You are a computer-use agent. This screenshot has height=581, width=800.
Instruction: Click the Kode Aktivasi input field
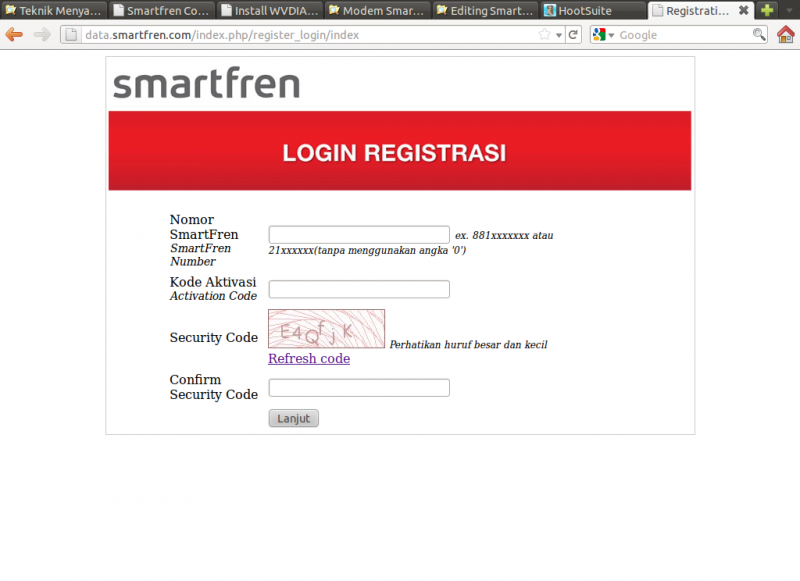[358, 289]
